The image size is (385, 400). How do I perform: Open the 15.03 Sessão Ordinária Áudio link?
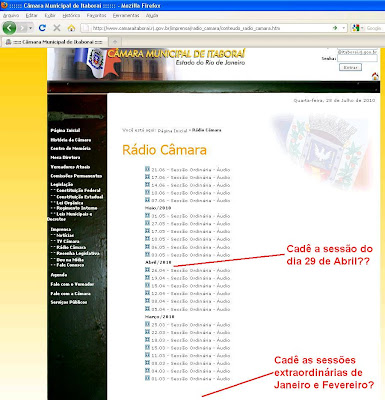point(191,348)
